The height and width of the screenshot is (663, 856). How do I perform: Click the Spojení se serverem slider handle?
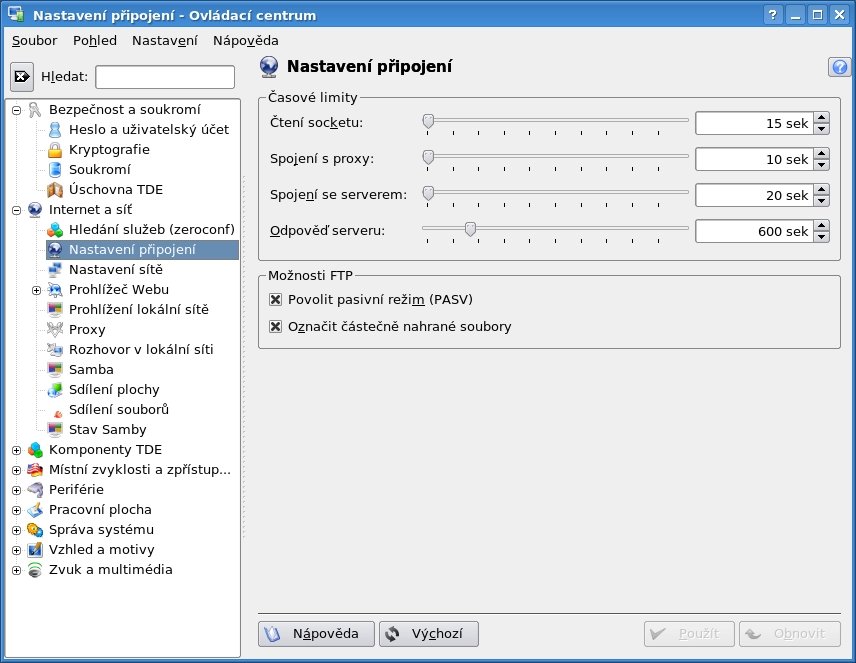coord(429,193)
